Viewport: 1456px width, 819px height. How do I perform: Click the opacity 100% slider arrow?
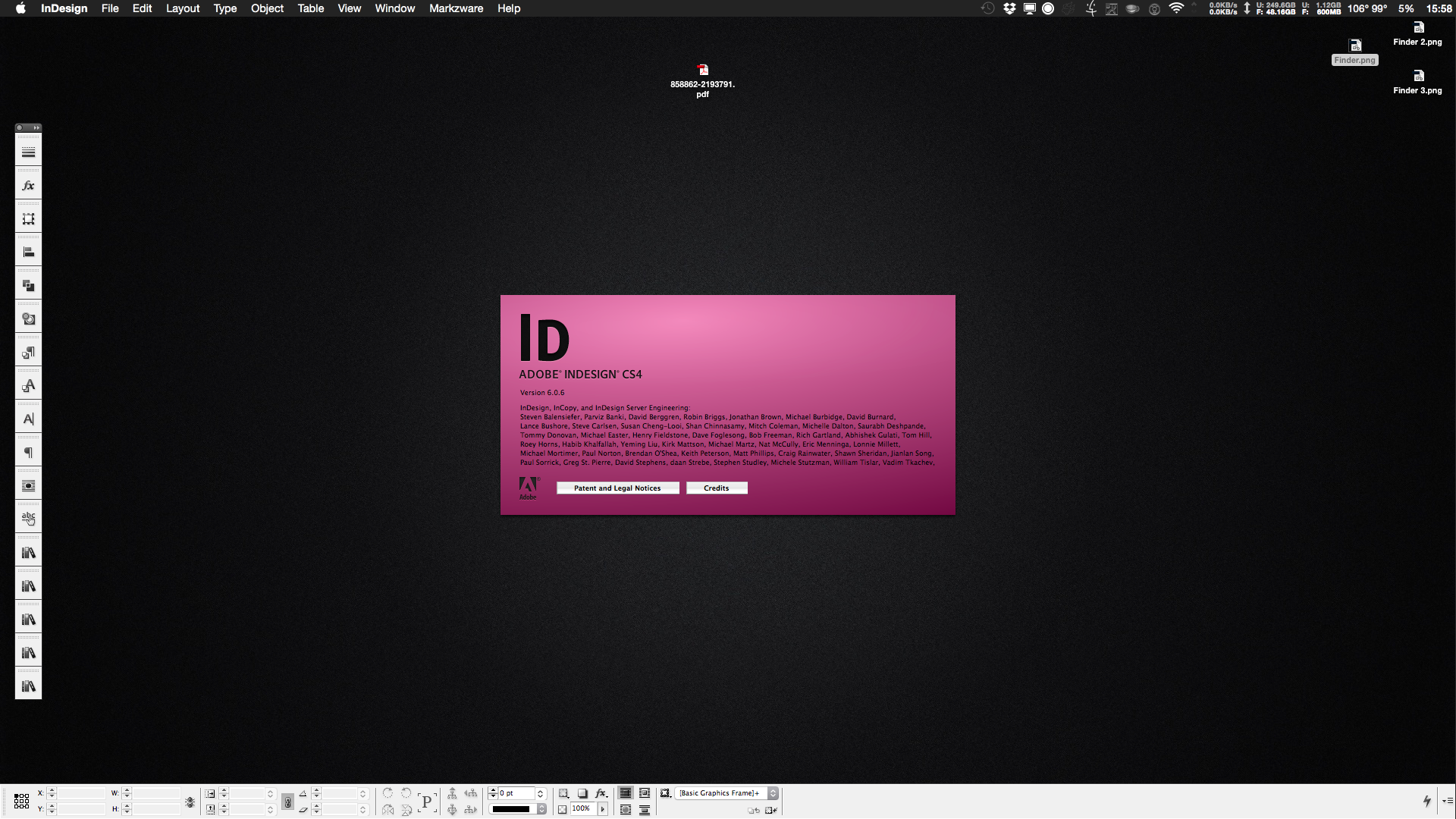[603, 809]
